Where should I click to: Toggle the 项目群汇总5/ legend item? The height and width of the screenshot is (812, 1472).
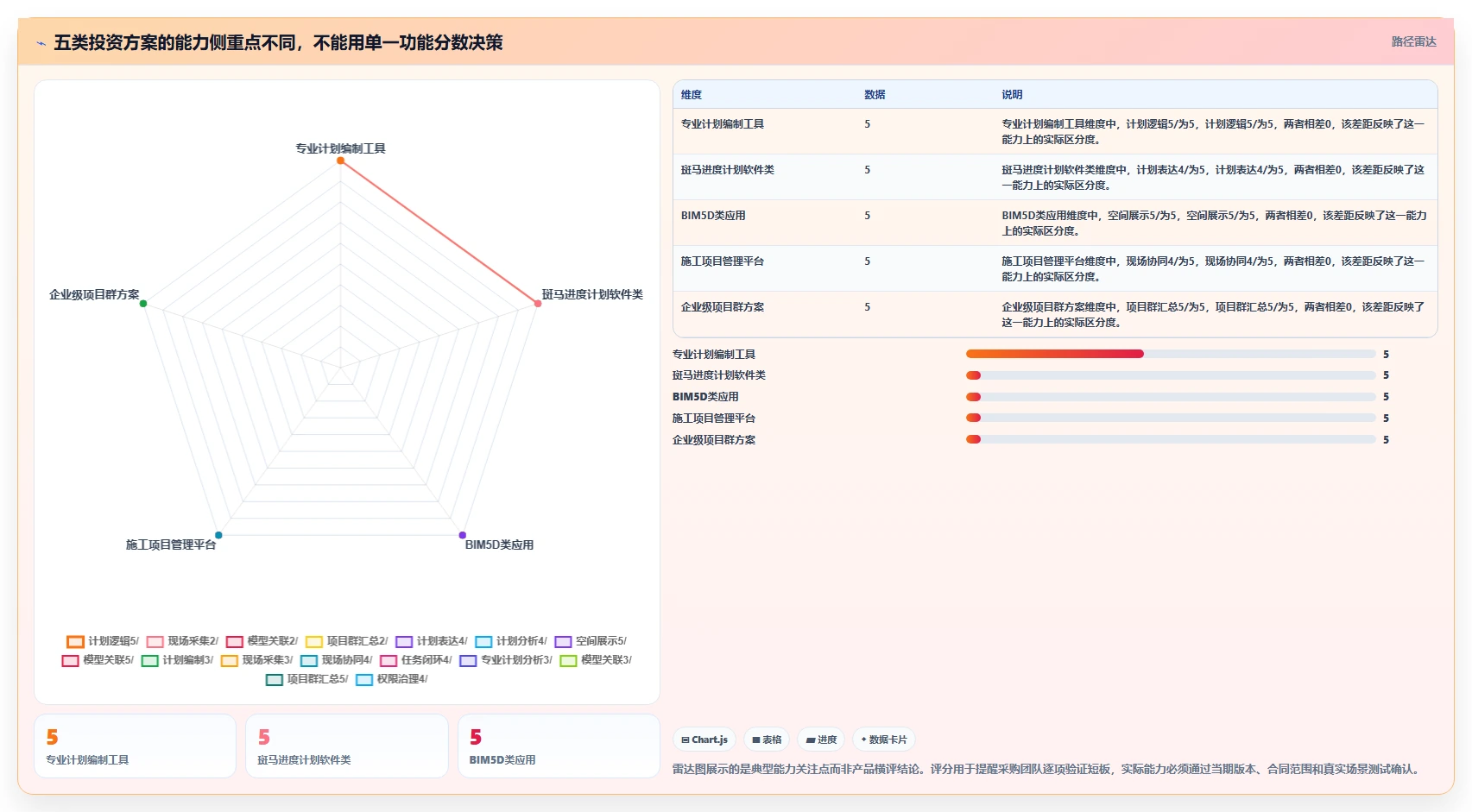point(307,679)
